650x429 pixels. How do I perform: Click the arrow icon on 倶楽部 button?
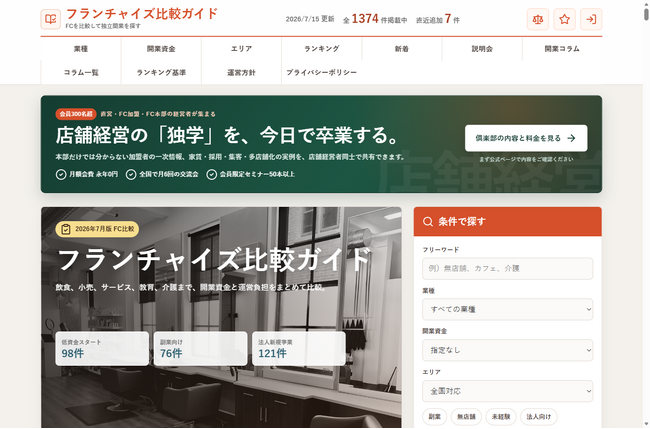click(571, 138)
